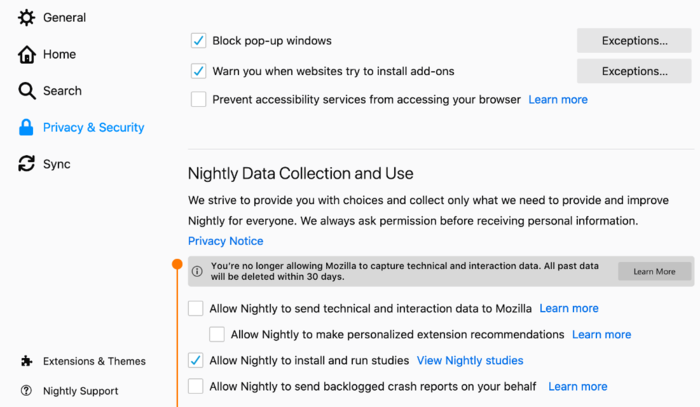This screenshot has width=700, height=407.
Task: Open the View Nightly studies link
Action: click(x=469, y=360)
